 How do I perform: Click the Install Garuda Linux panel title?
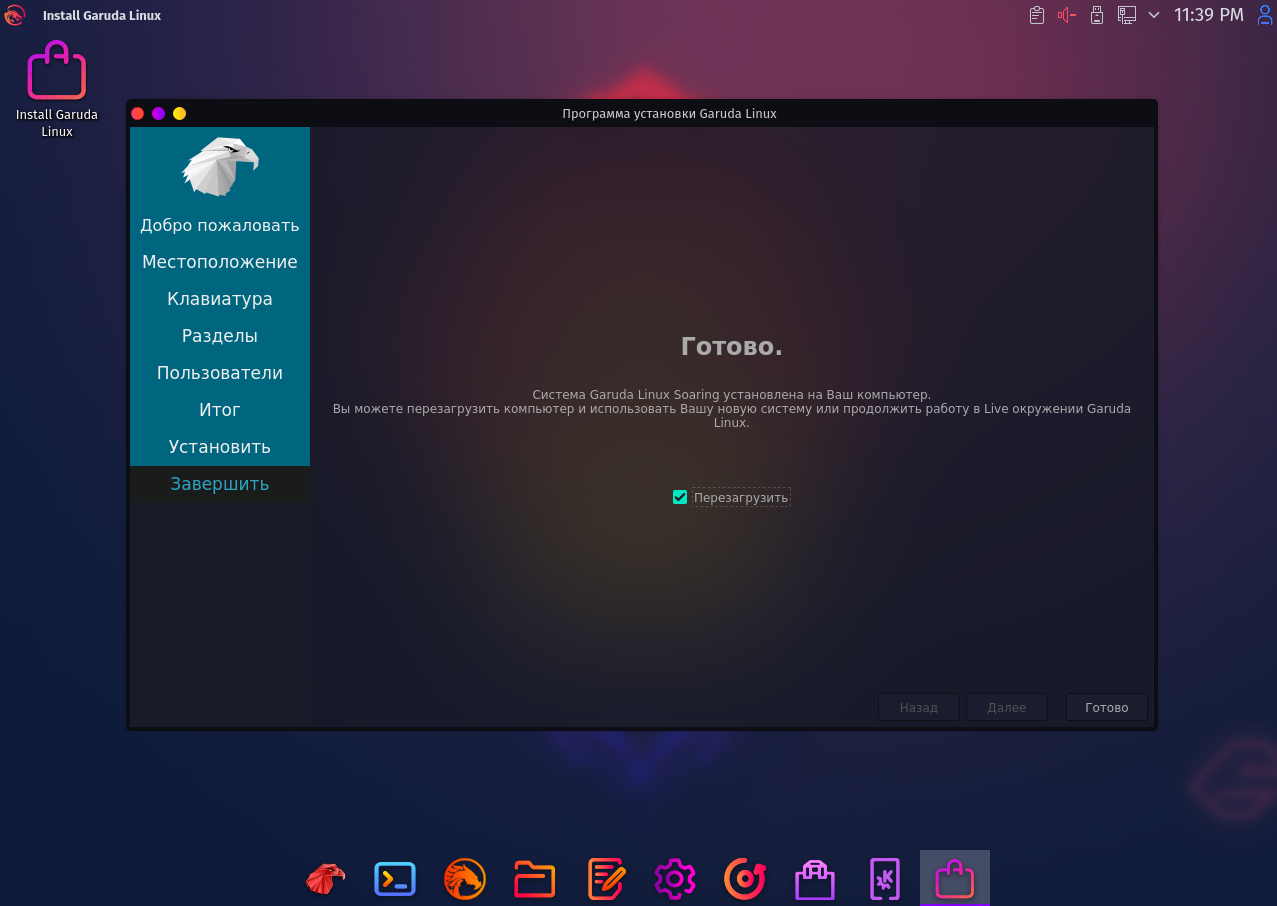tap(102, 15)
